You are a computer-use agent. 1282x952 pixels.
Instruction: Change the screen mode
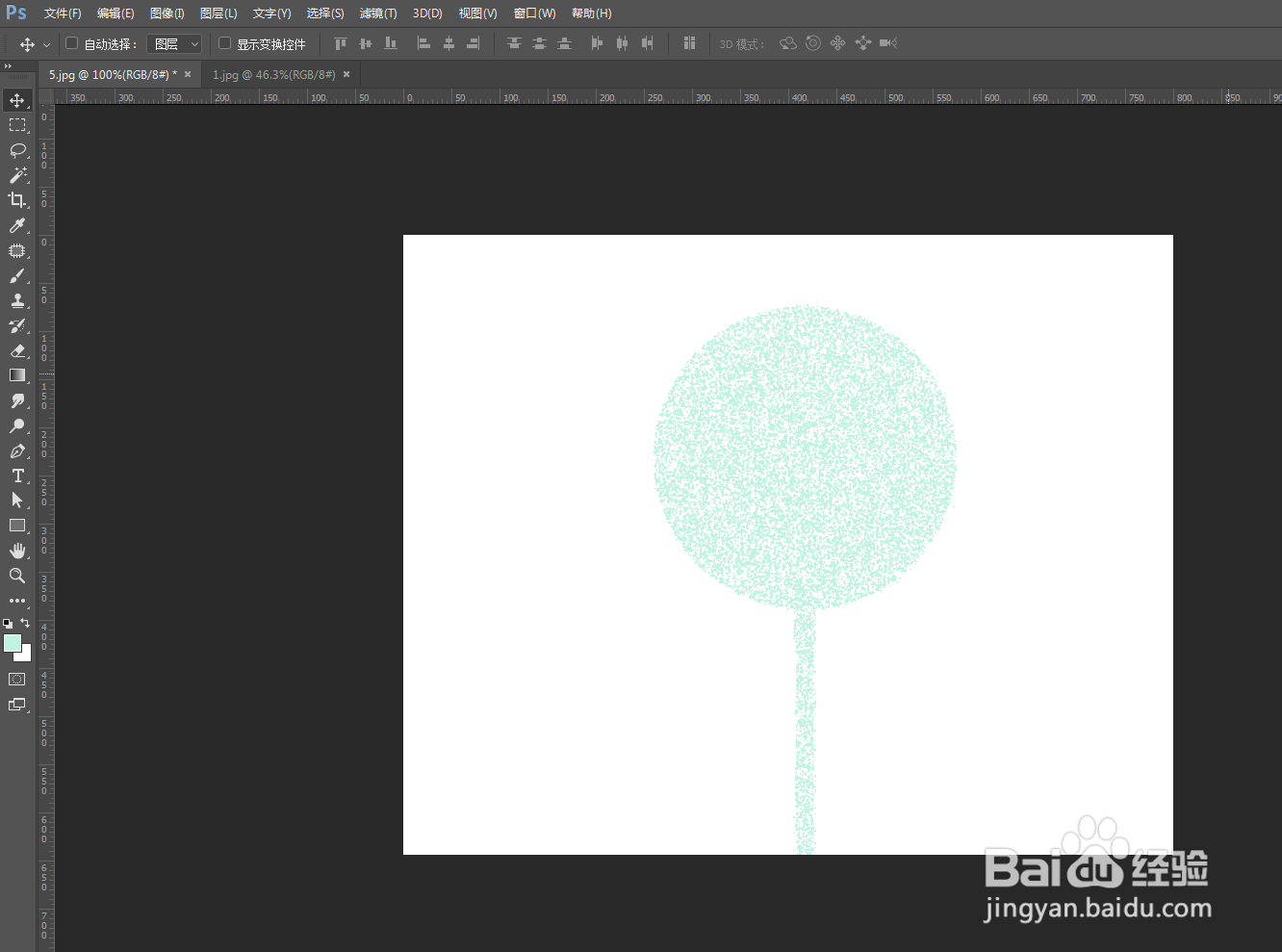coord(17,705)
